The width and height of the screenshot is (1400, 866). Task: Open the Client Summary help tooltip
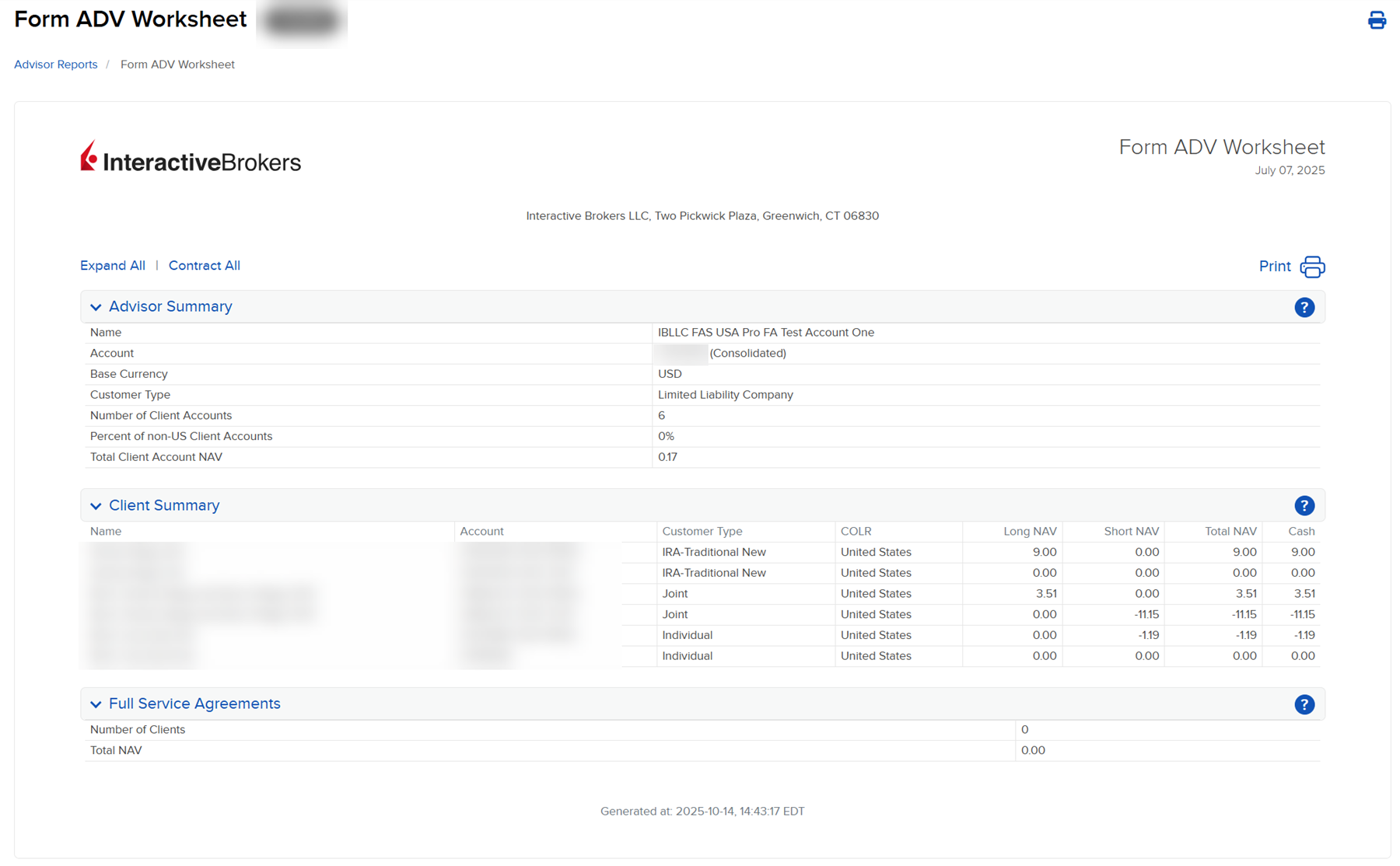click(x=1304, y=505)
